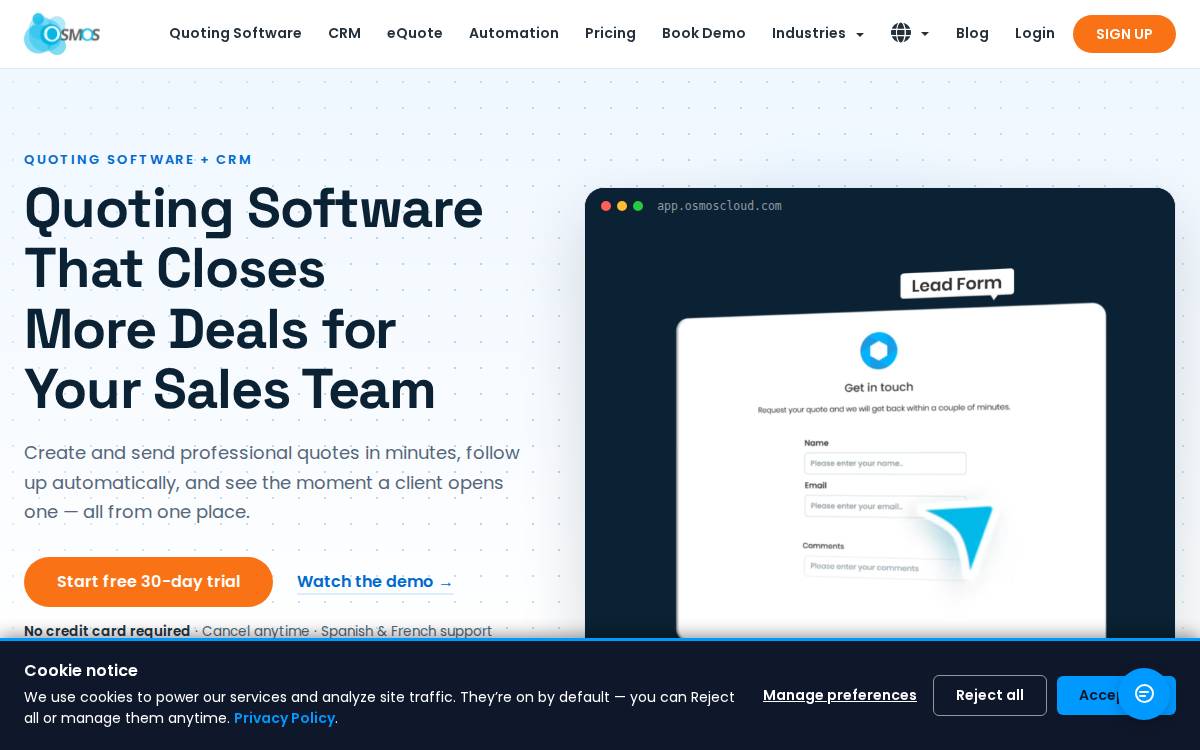Open the eQuote nav link
1200x750 pixels.
pos(415,33)
